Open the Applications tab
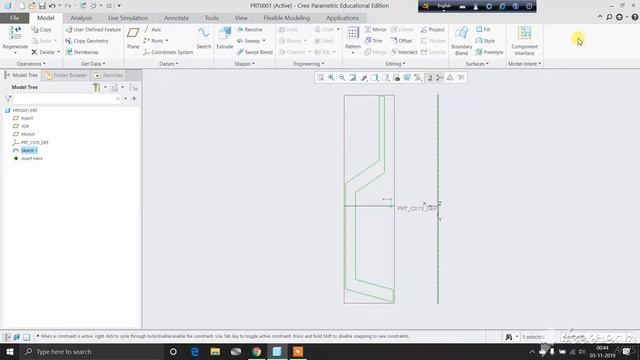Viewport: 640px width, 360px height. point(342,18)
